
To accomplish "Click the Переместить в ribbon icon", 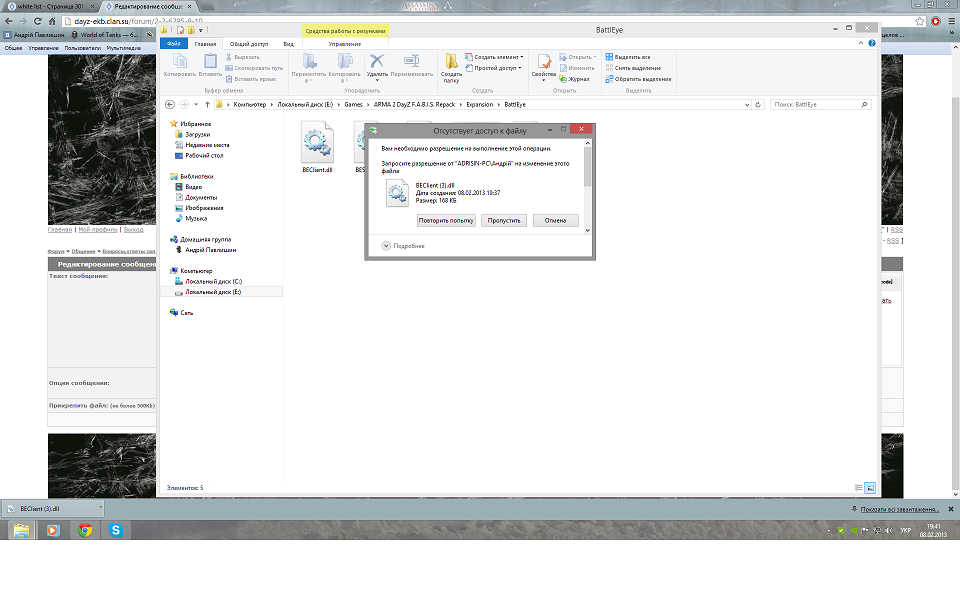I will 309,67.
